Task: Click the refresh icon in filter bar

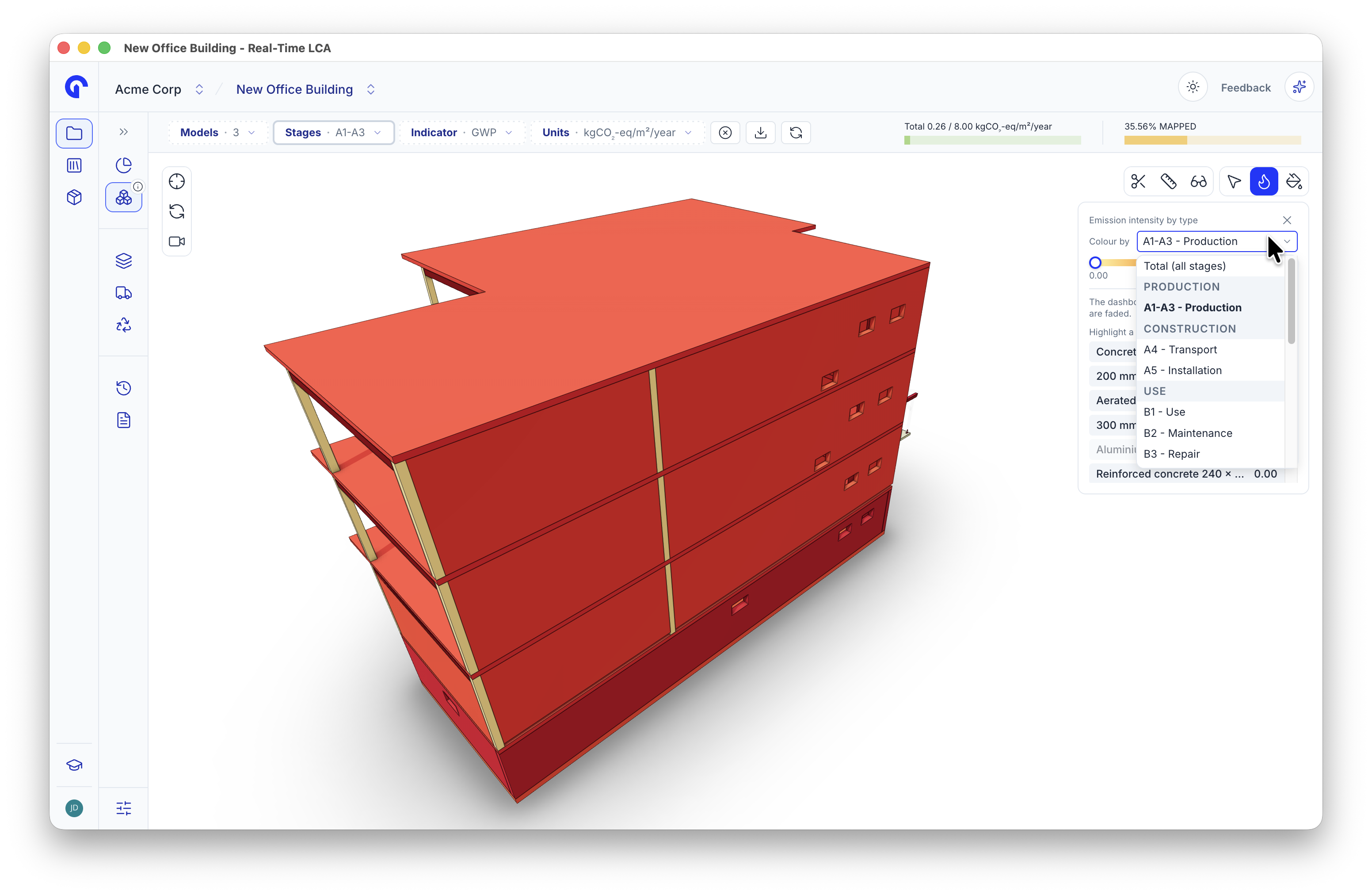Action: (x=796, y=133)
